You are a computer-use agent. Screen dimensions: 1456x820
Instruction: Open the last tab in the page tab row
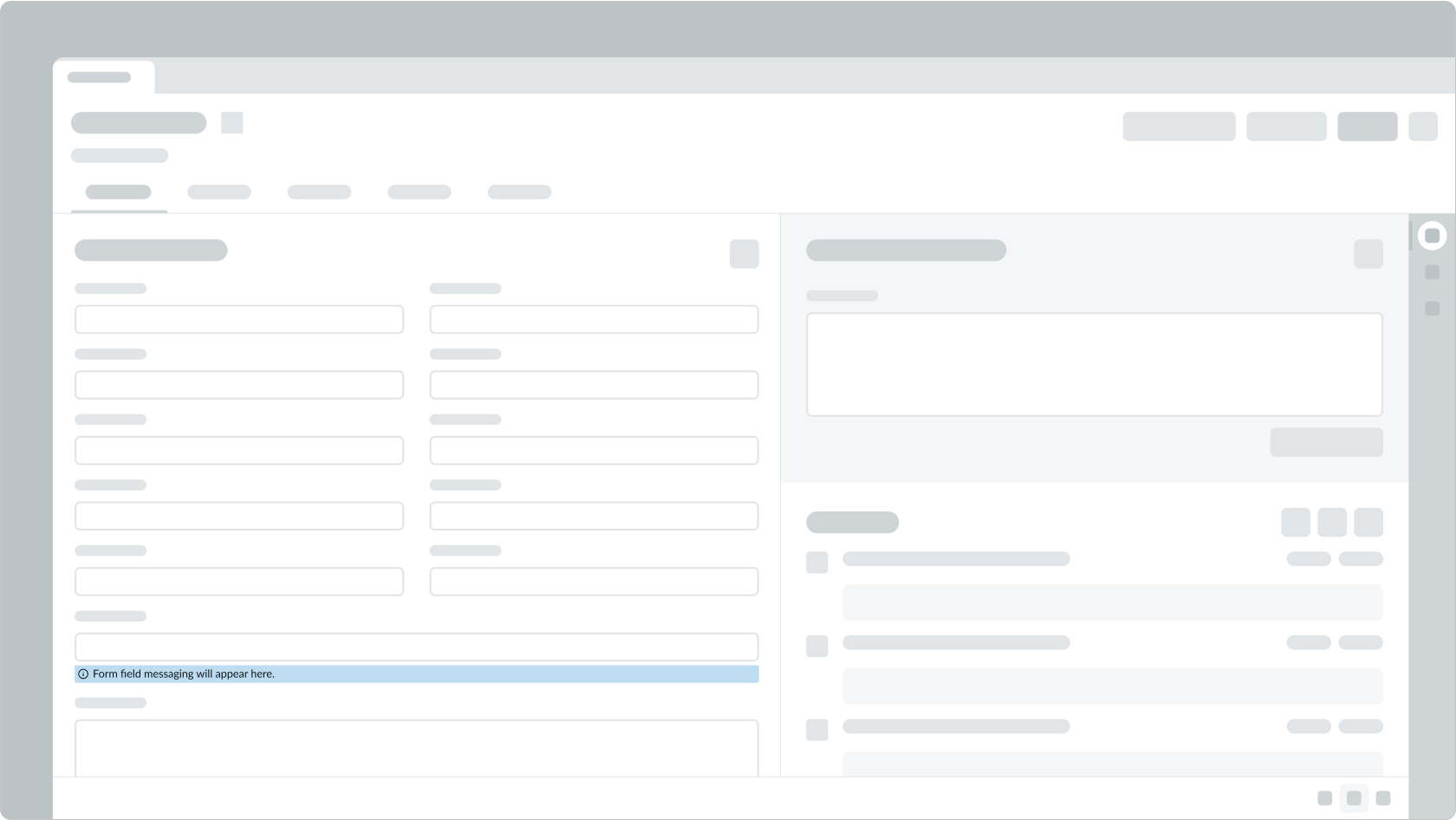pos(519,192)
